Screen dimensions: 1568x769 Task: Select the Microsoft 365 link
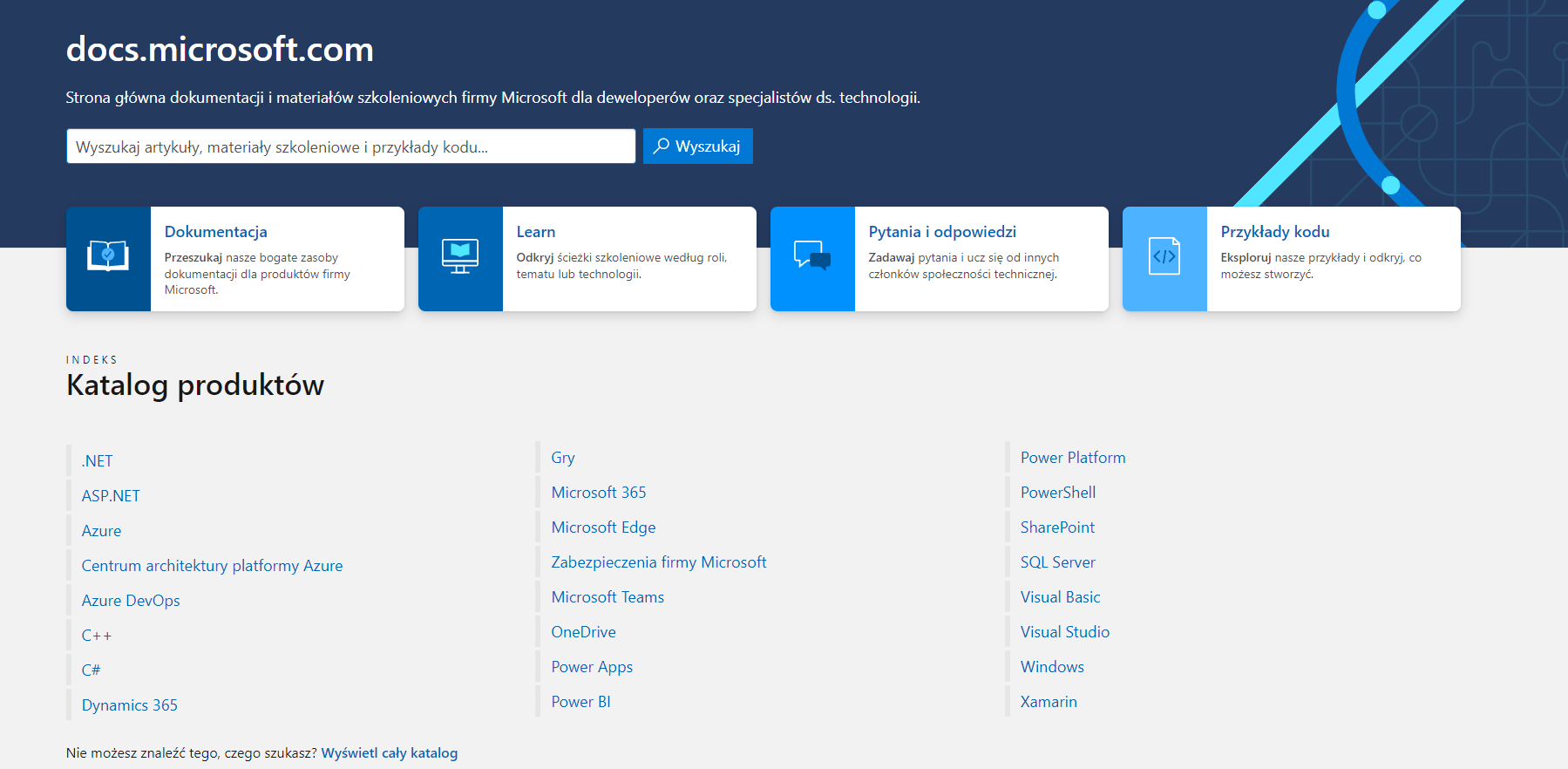tap(599, 493)
